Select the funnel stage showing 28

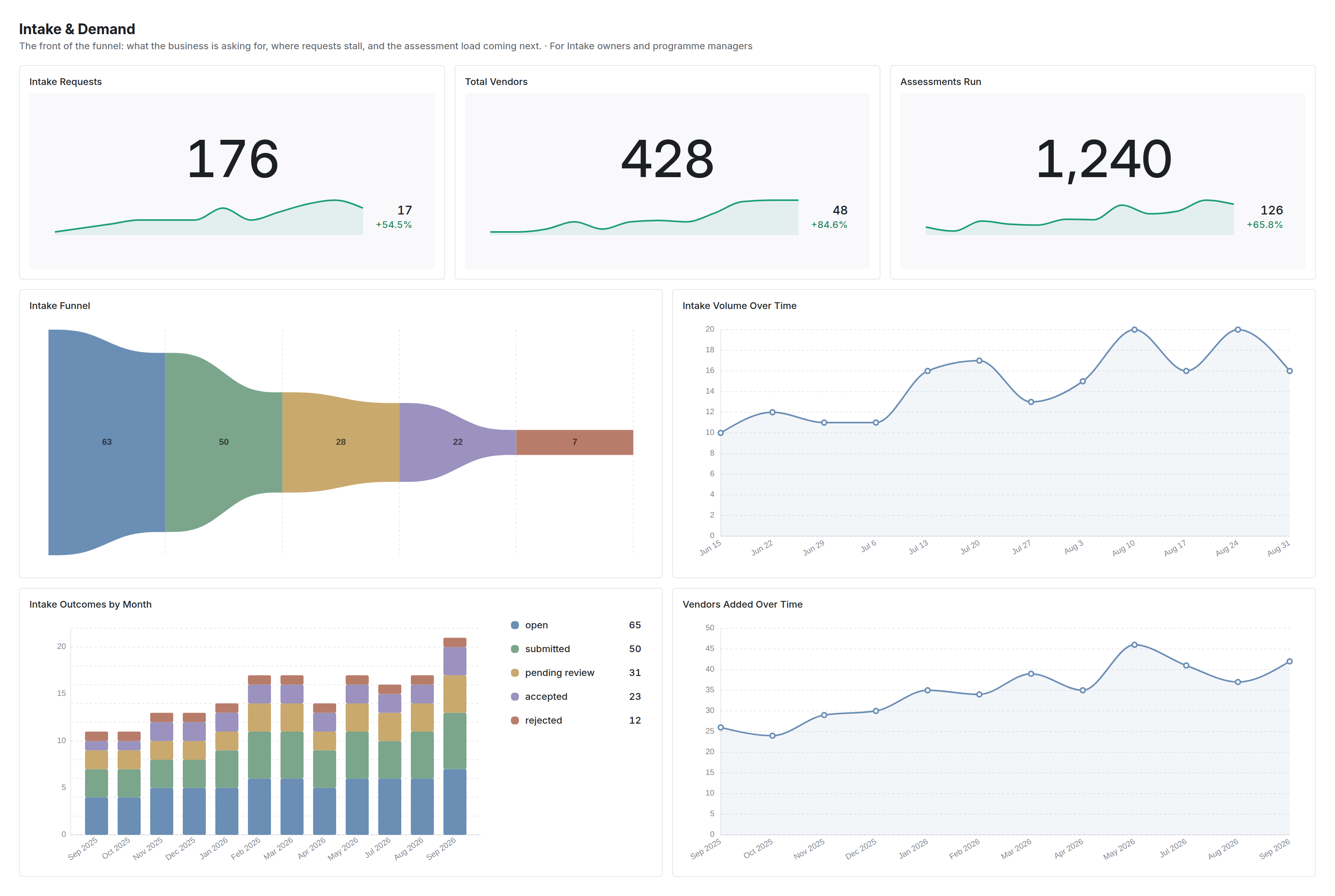[x=341, y=442]
